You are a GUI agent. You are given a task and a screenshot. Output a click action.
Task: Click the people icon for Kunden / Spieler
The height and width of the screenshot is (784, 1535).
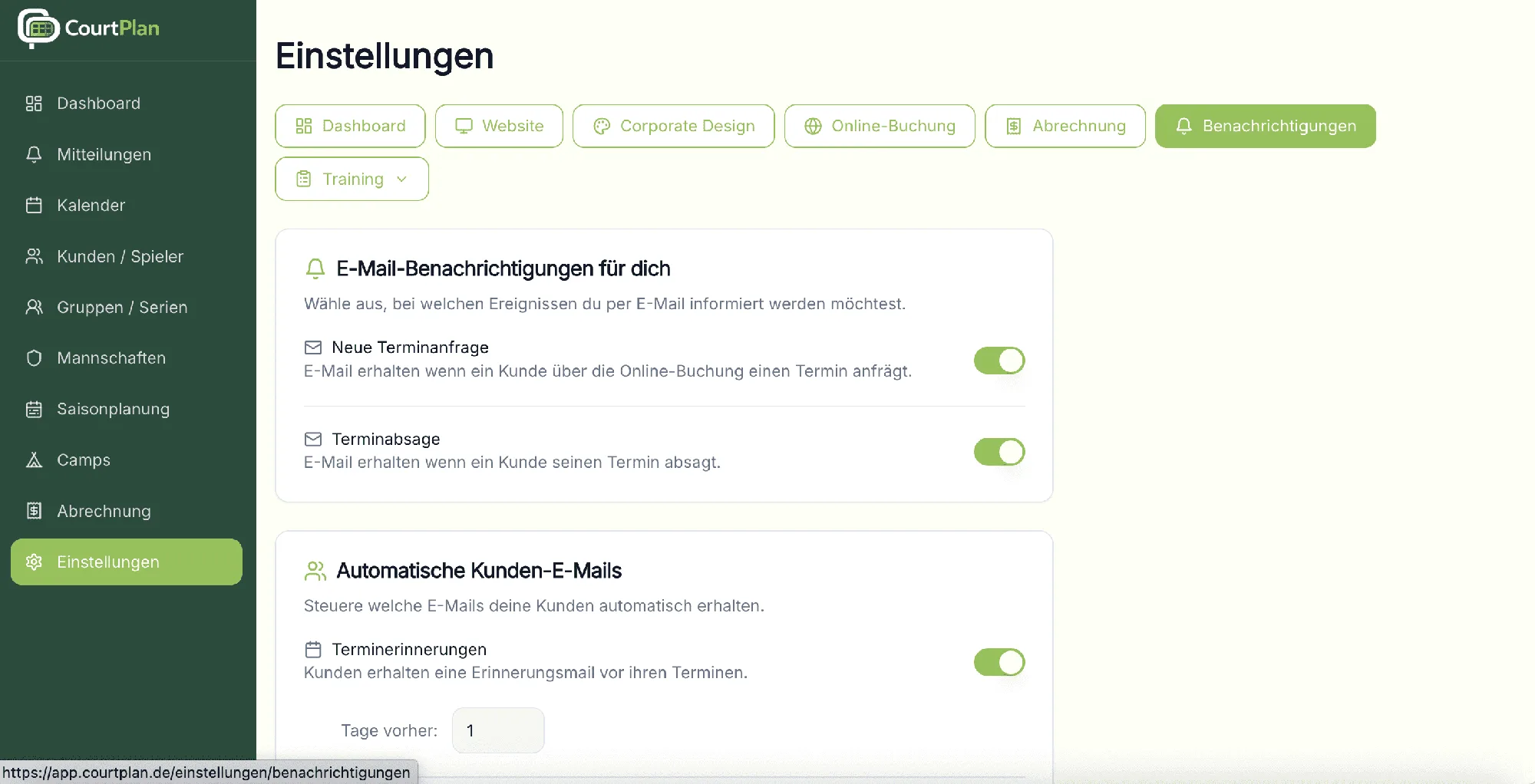tap(34, 256)
